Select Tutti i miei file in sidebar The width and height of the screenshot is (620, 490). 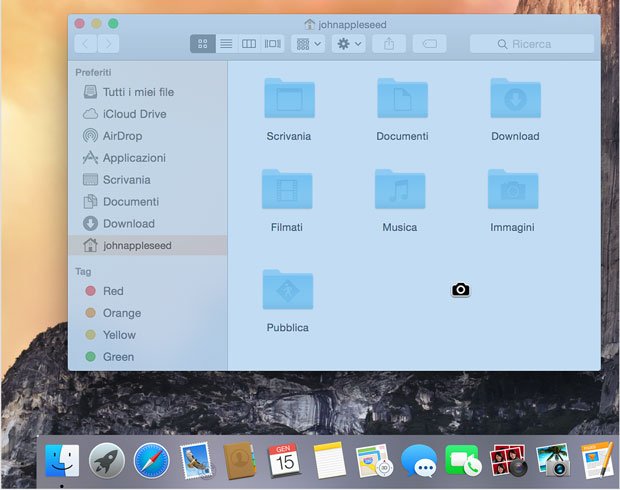coord(147,92)
